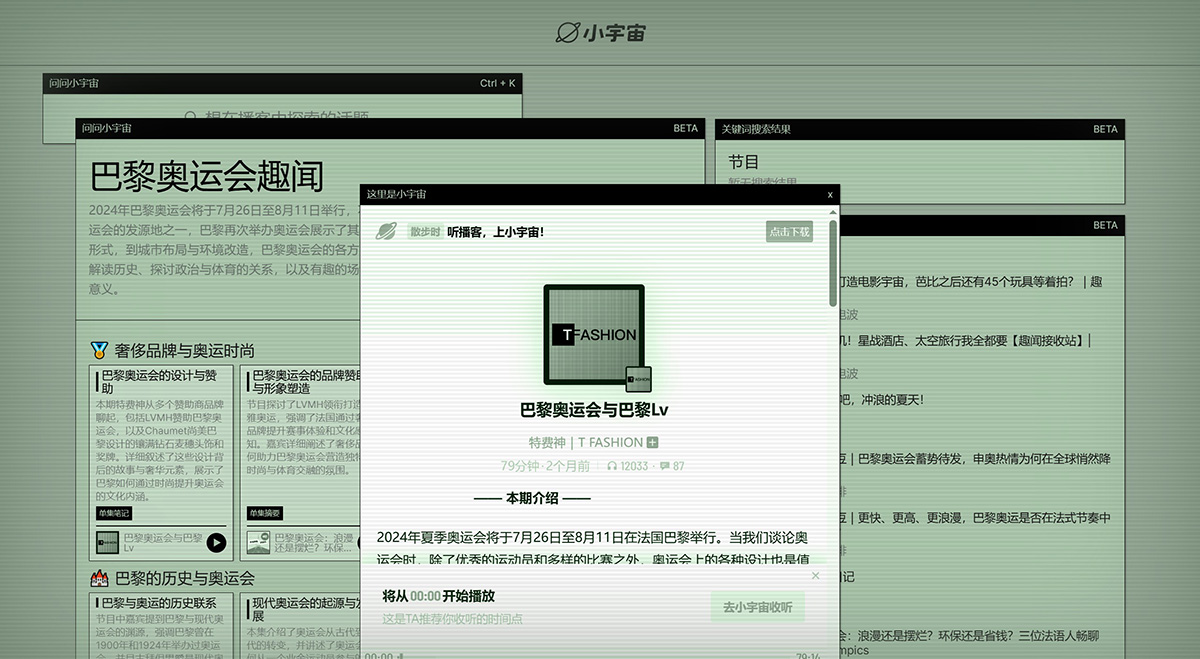Open comments via the 87 comment icon
1200x659 pixels.
(x=662, y=465)
